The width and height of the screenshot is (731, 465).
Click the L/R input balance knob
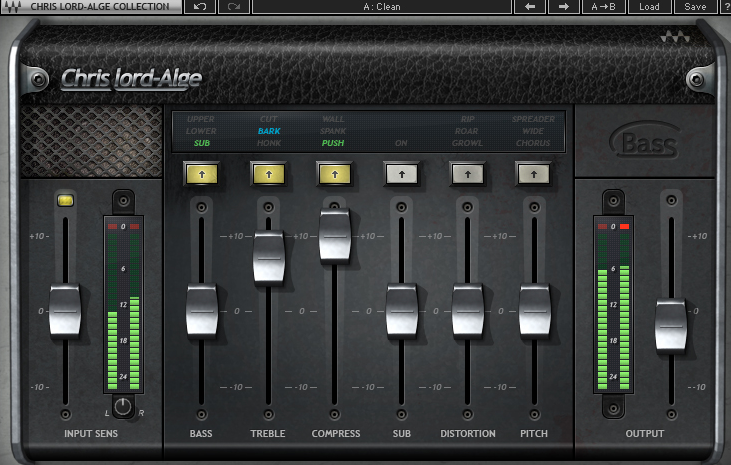pyautogui.click(x=123, y=407)
